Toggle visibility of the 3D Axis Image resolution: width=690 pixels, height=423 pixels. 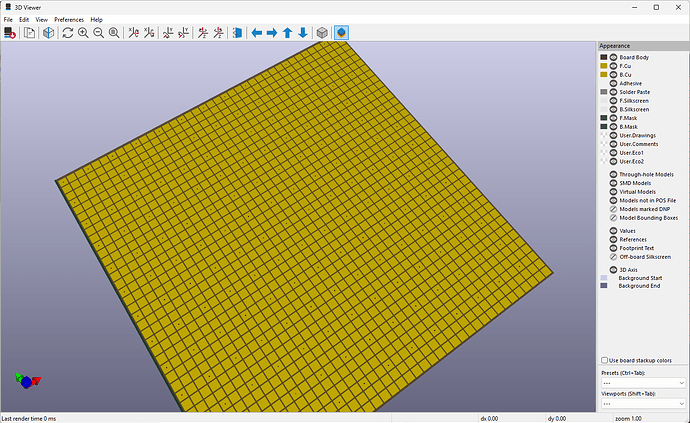pyautogui.click(x=613, y=269)
